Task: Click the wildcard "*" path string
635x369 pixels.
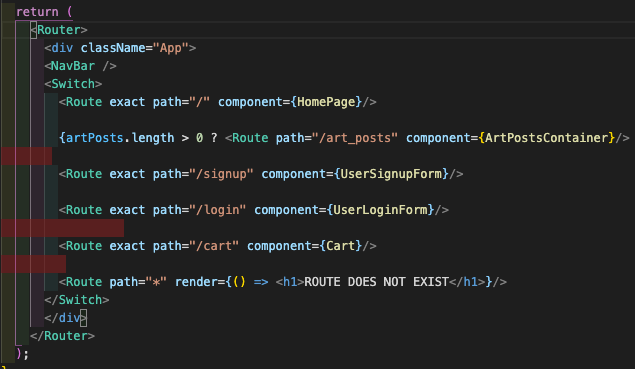Action: click(x=156, y=282)
